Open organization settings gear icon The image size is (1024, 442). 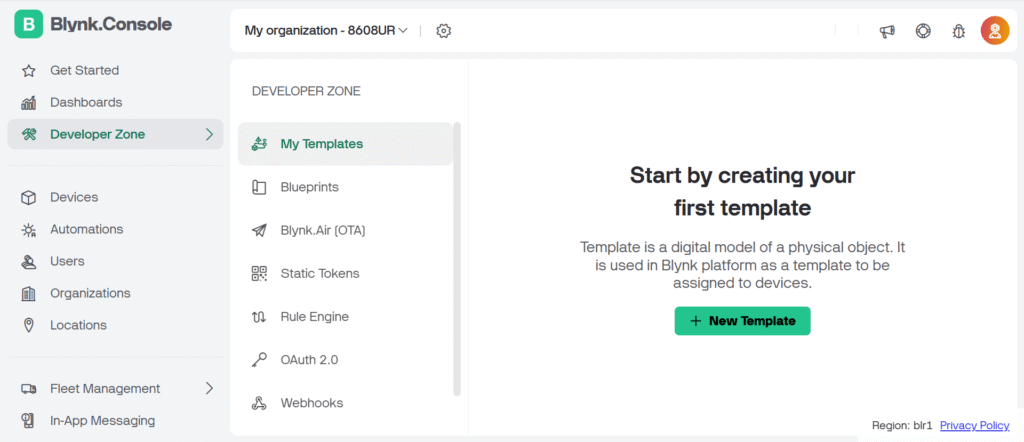pos(444,31)
